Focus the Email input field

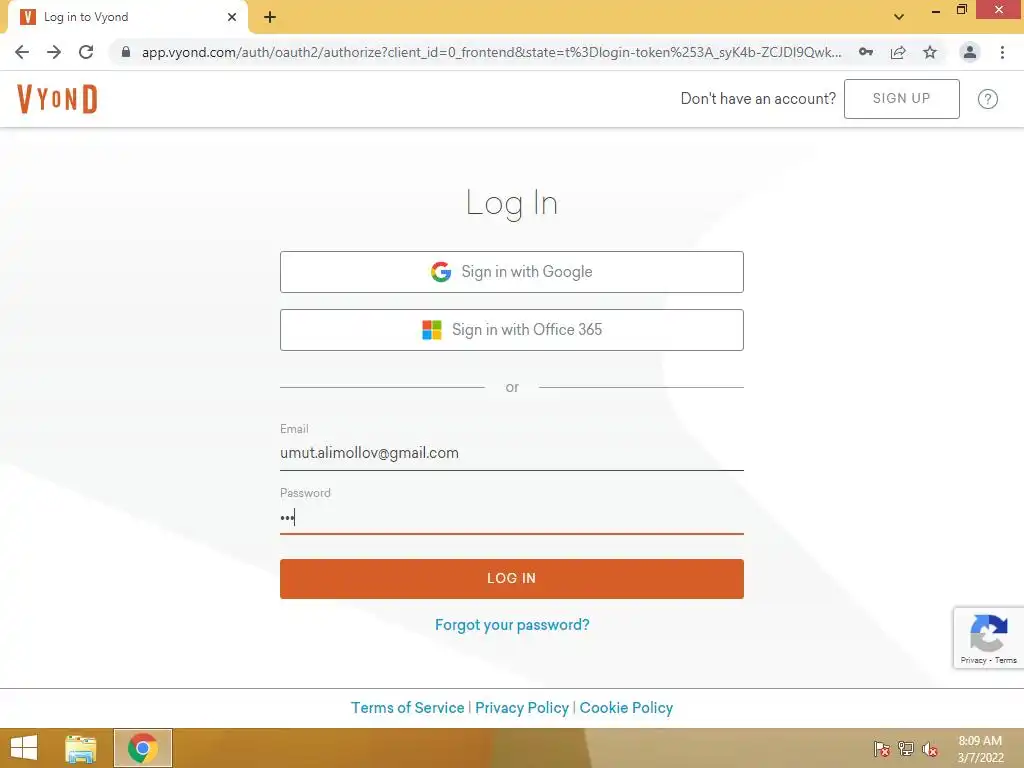pyautogui.click(x=512, y=453)
